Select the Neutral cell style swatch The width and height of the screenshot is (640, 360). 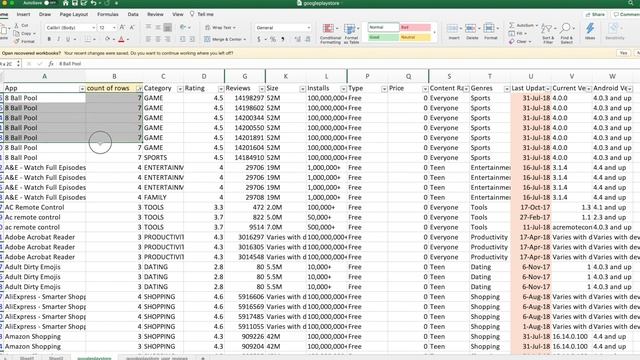(x=415, y=37)
